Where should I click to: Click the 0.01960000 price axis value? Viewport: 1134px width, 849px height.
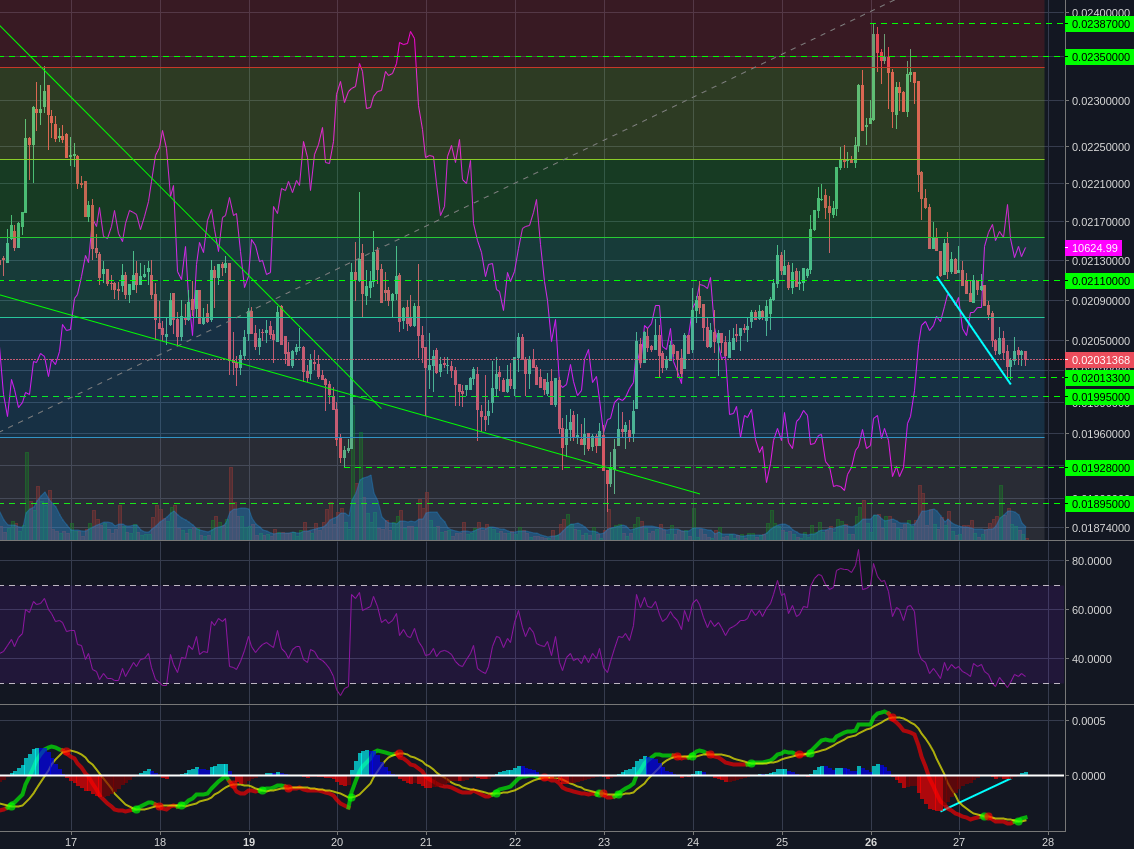(x=1100, y=435)
